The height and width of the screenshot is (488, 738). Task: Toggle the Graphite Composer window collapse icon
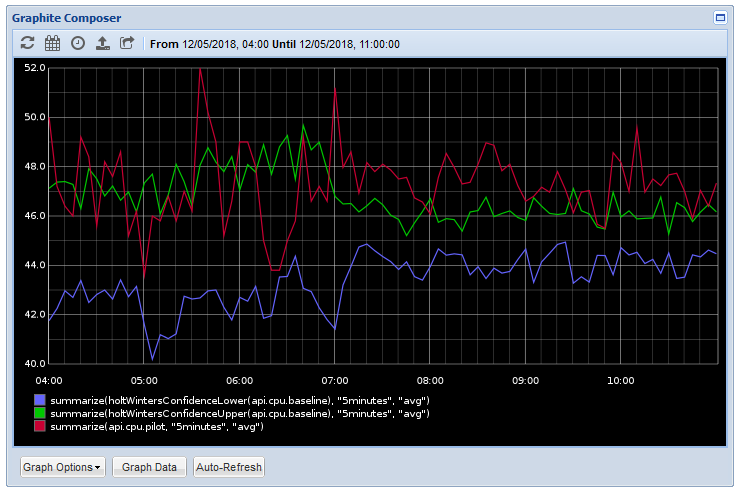(720, 18)
